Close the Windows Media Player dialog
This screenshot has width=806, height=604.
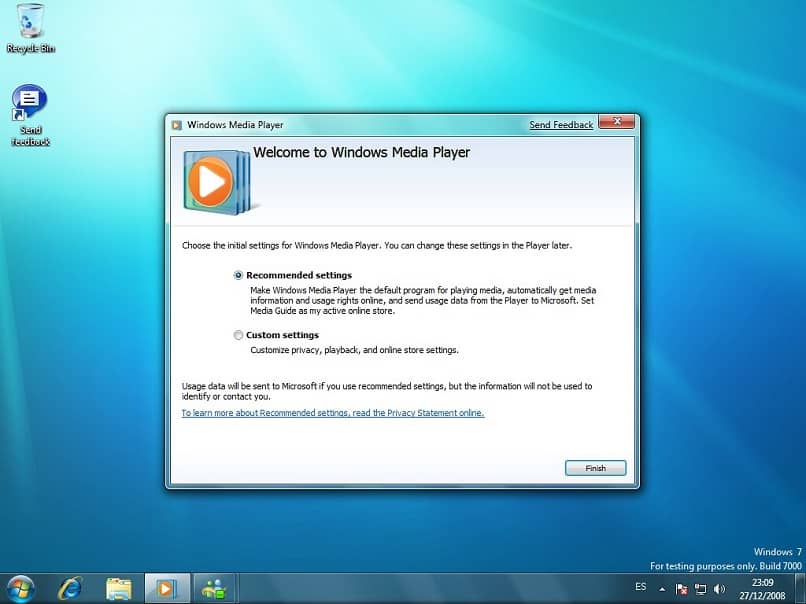point(616,121)
